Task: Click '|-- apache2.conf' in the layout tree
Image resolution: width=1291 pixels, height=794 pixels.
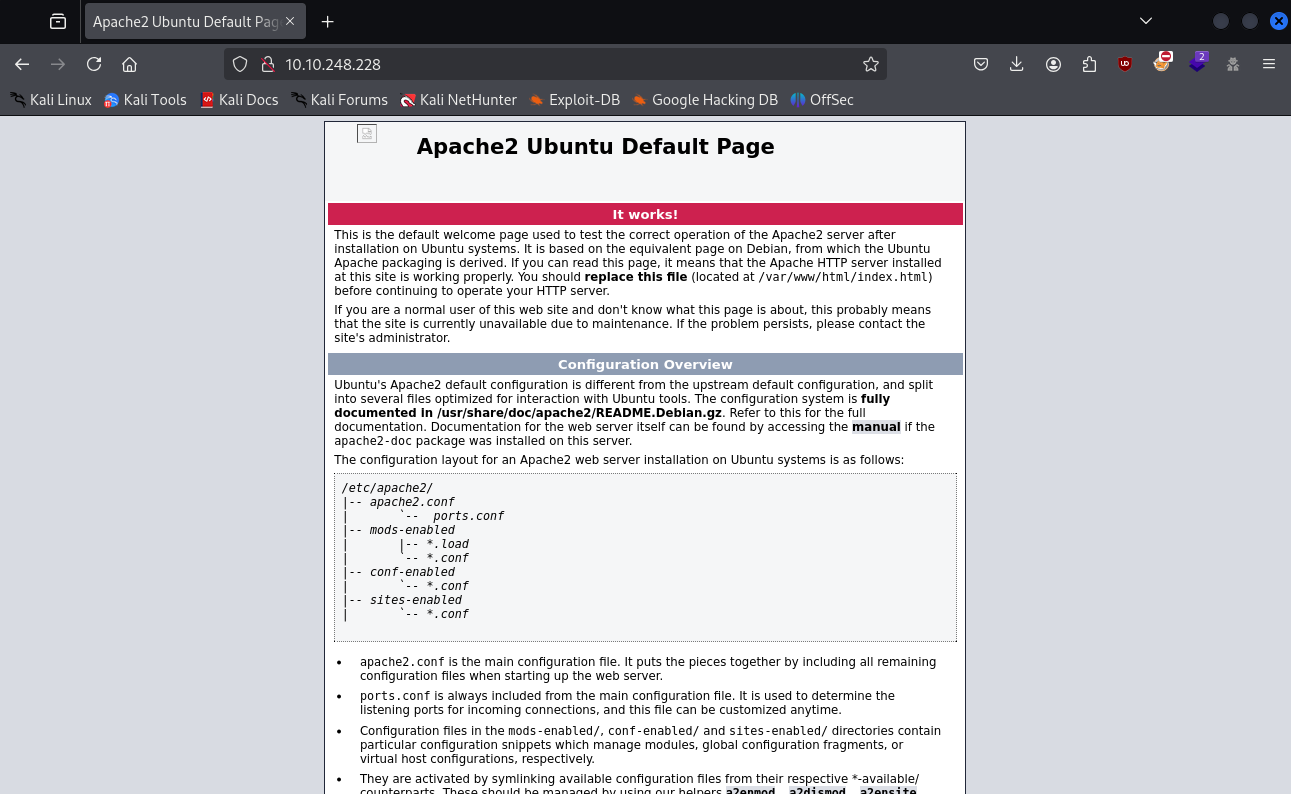Action: [398, 502]
